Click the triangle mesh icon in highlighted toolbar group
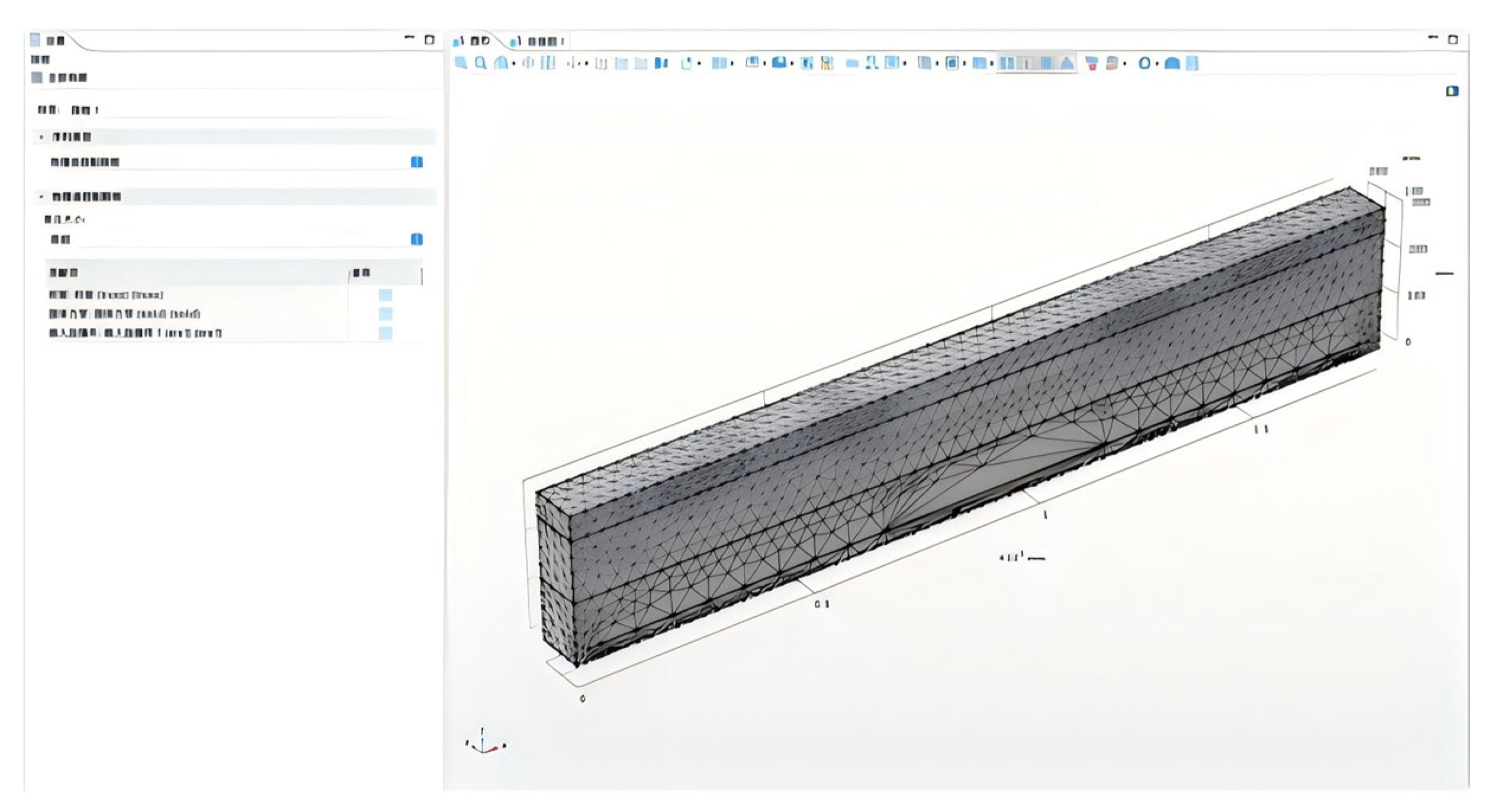Viewport: 1491px width, 812px height. (x=1066, y=63)
